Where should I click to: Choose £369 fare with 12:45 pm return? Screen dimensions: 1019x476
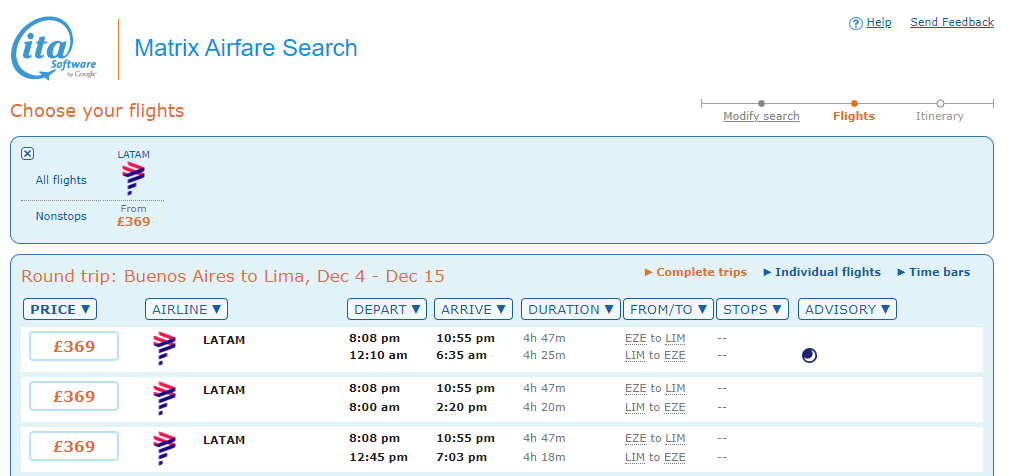coord(74,446)
